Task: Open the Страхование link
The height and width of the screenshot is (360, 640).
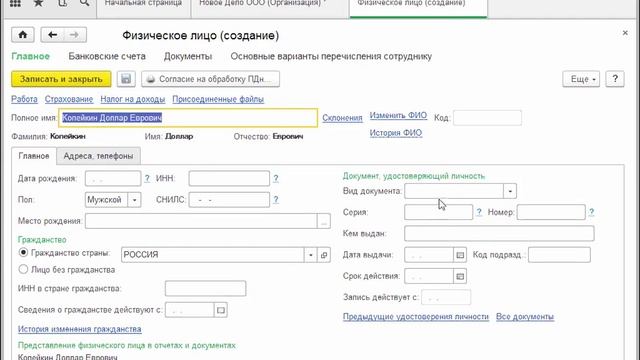Action: (x=69, y=99)
